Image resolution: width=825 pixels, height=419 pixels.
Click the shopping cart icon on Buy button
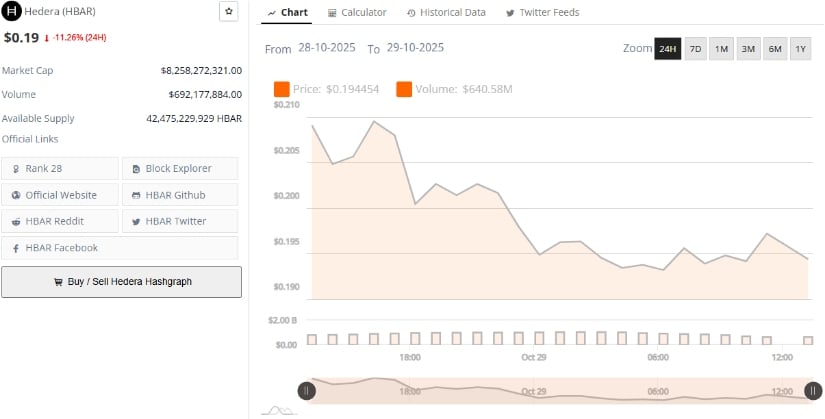pos(58,282)
